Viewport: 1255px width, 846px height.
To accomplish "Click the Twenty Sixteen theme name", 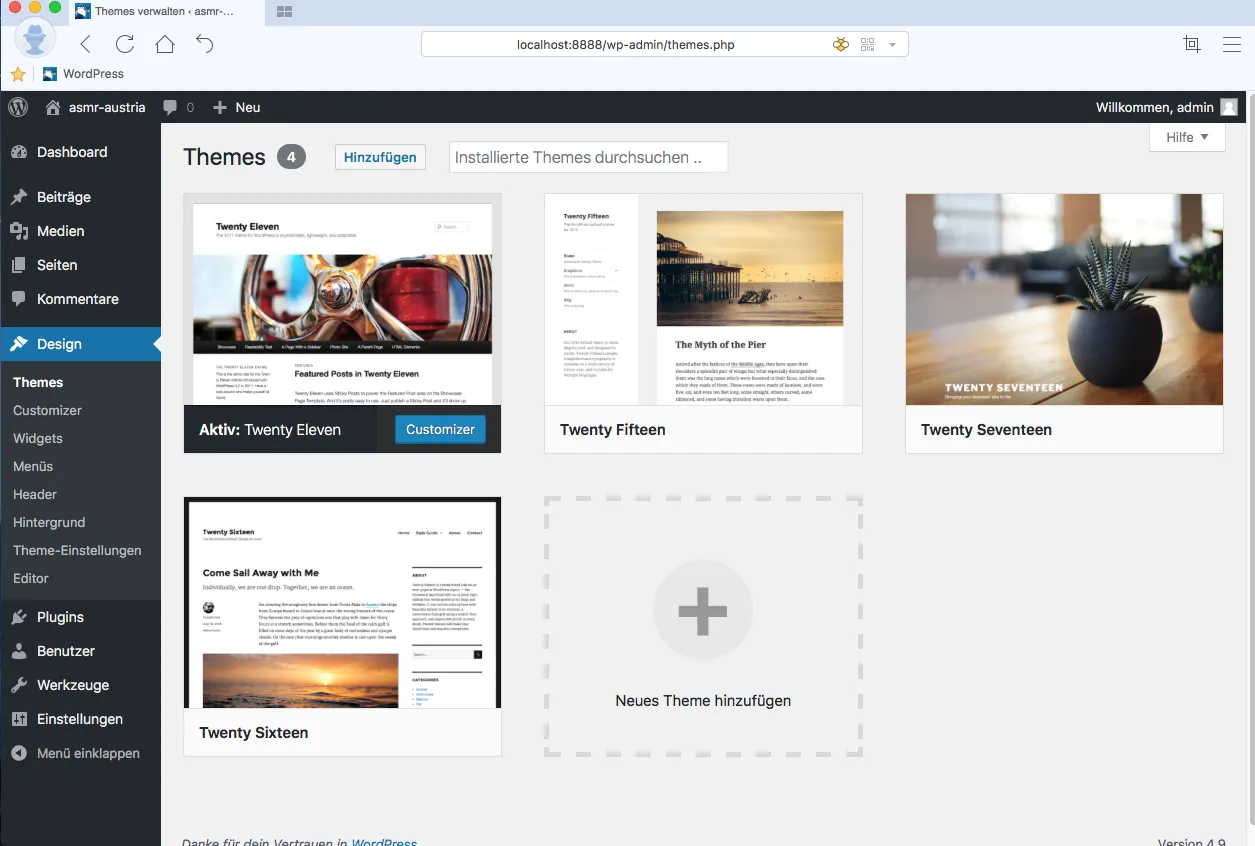I will point(254,733).
